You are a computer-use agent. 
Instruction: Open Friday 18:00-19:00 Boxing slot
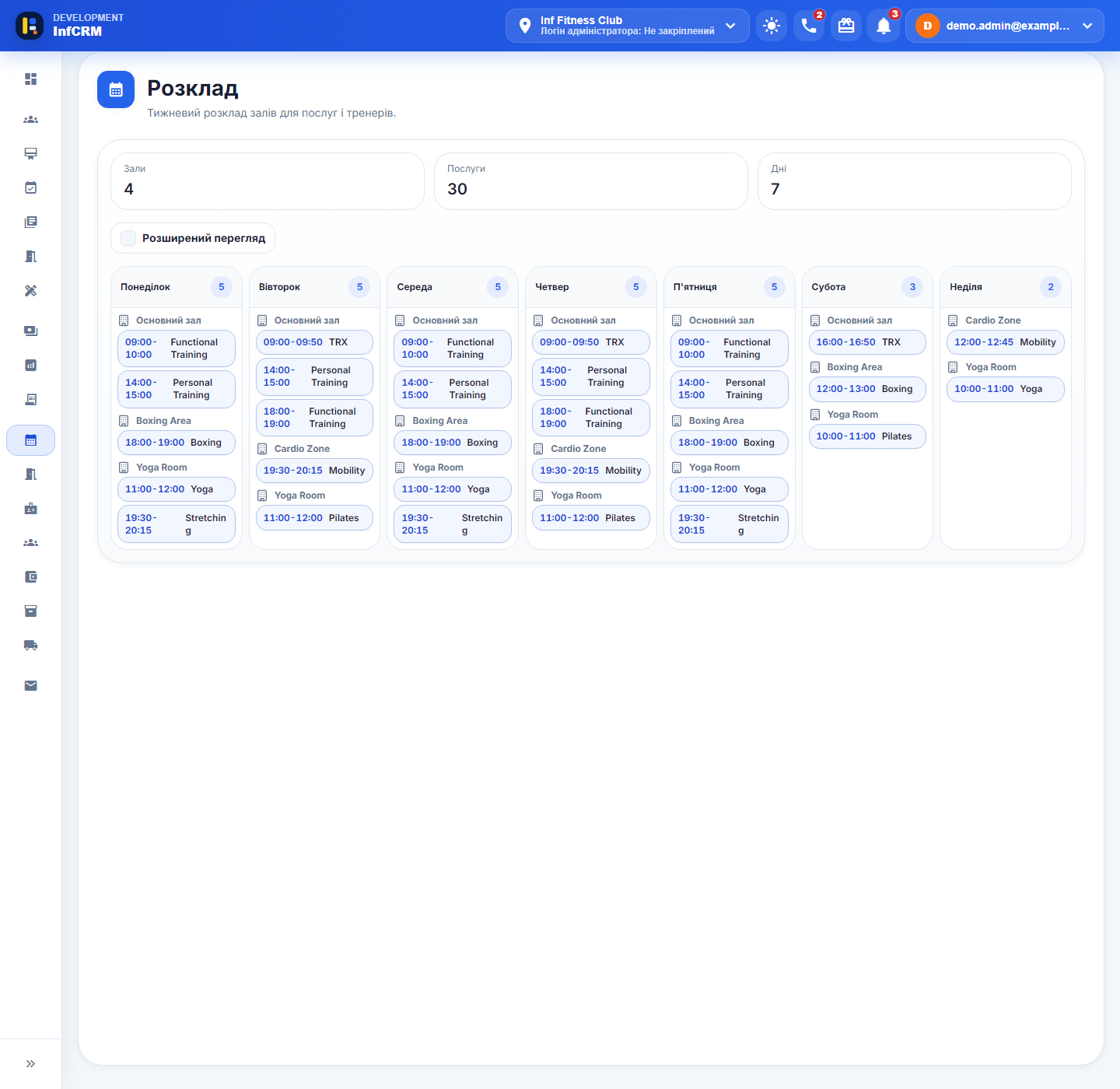coord(730,443)
